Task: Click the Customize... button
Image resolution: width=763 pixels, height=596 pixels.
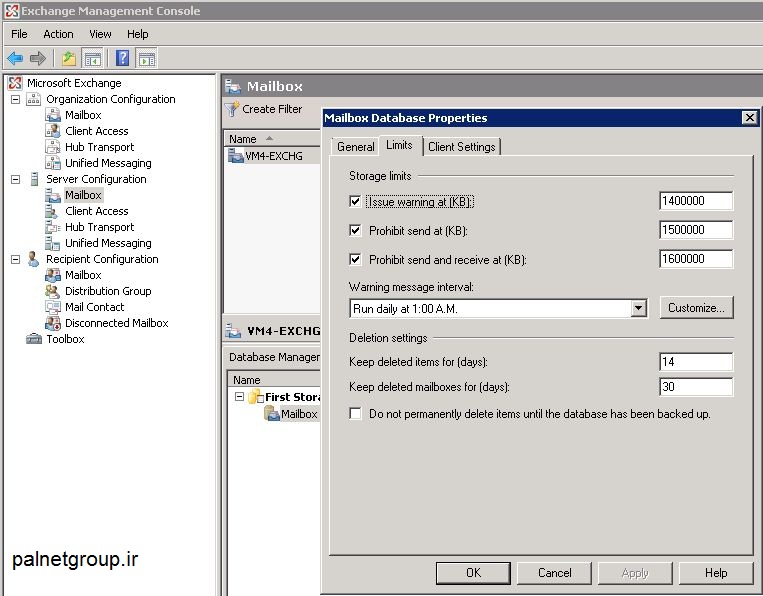Action: coord(696,307)
